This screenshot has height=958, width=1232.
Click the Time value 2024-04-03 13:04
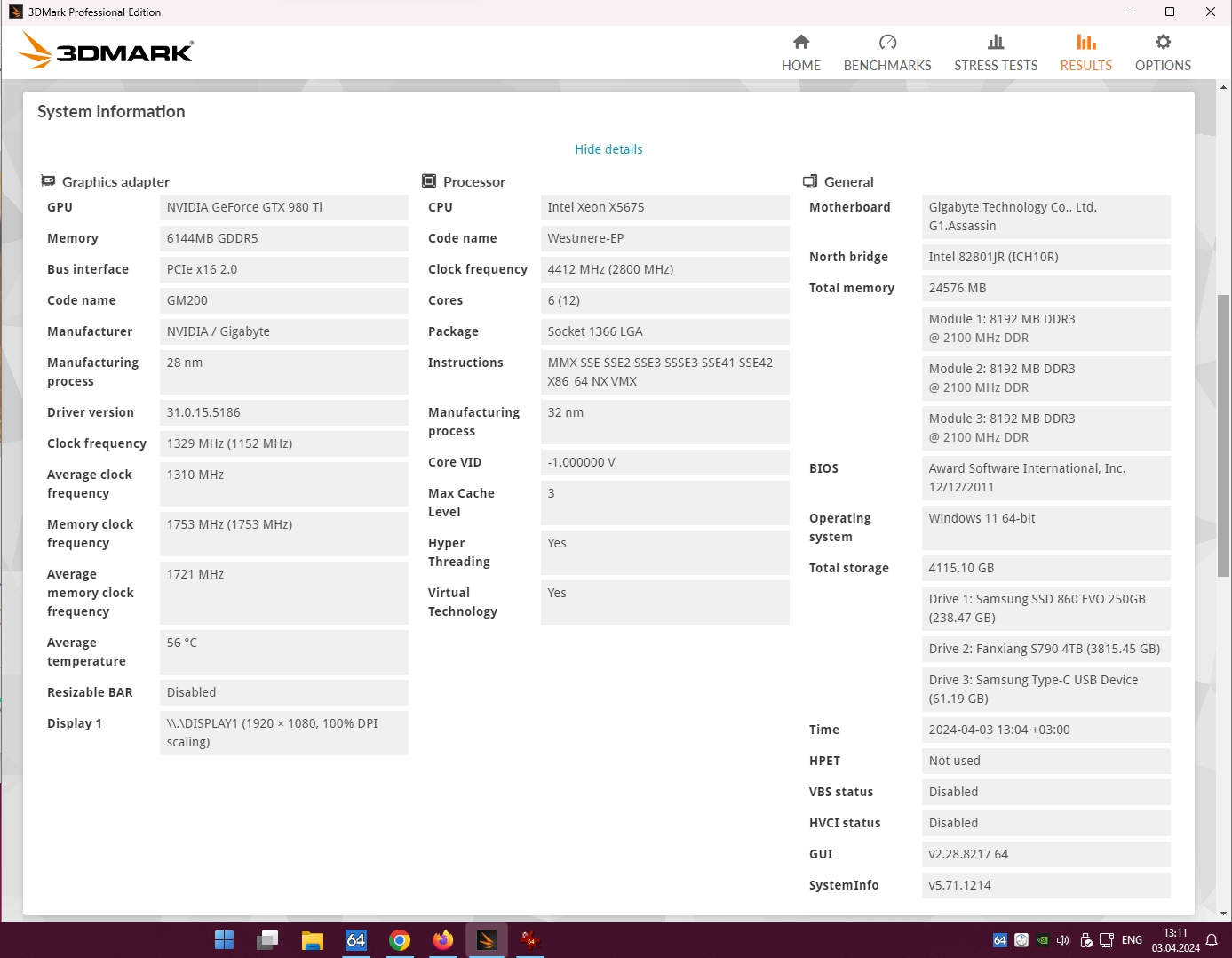pos(1046,730)
